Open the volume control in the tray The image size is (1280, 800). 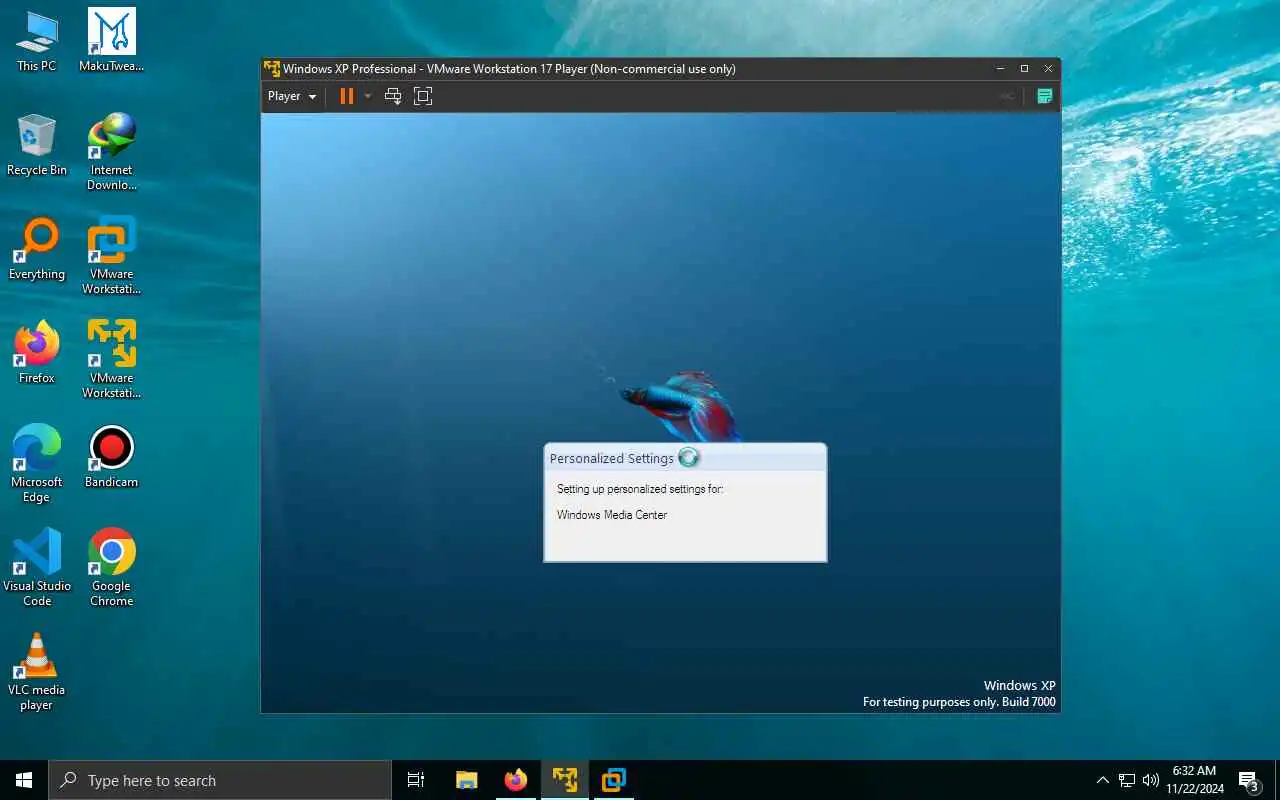click(x=1151, y=780)
